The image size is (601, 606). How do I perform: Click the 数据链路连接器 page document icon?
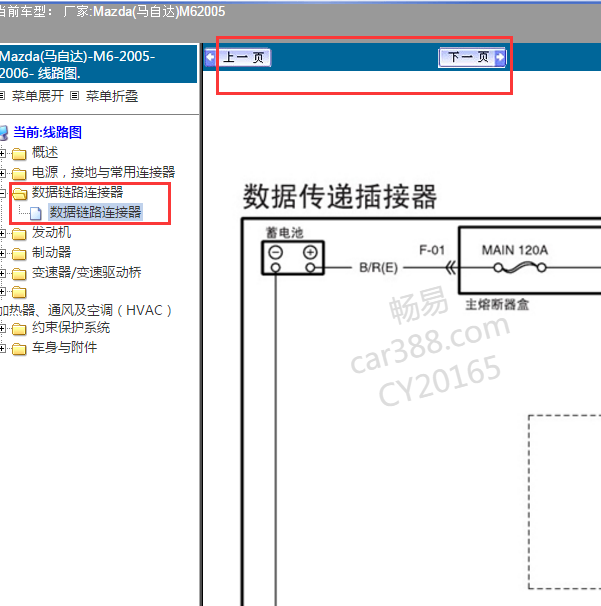(x=36, y=213)
